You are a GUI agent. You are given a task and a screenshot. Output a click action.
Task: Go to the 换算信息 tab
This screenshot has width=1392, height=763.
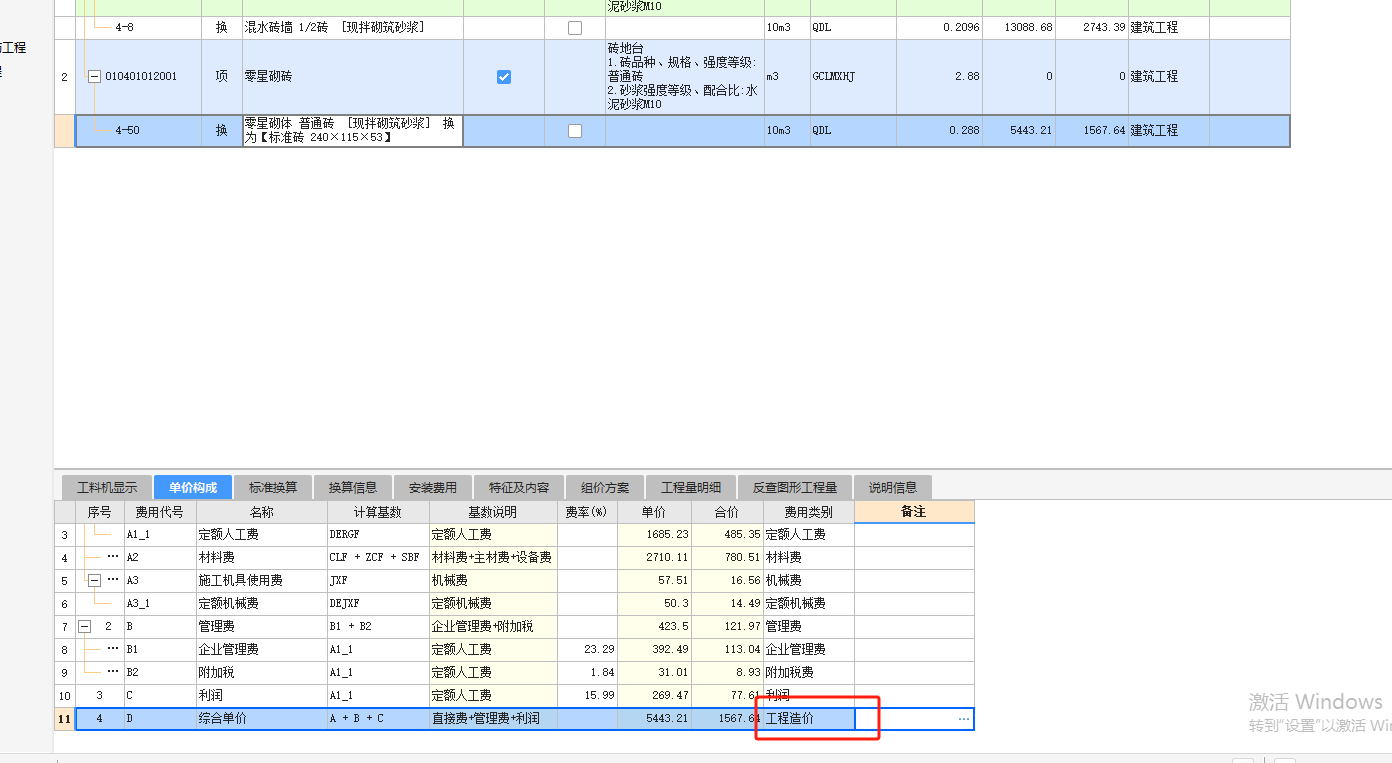coord(353,488)
